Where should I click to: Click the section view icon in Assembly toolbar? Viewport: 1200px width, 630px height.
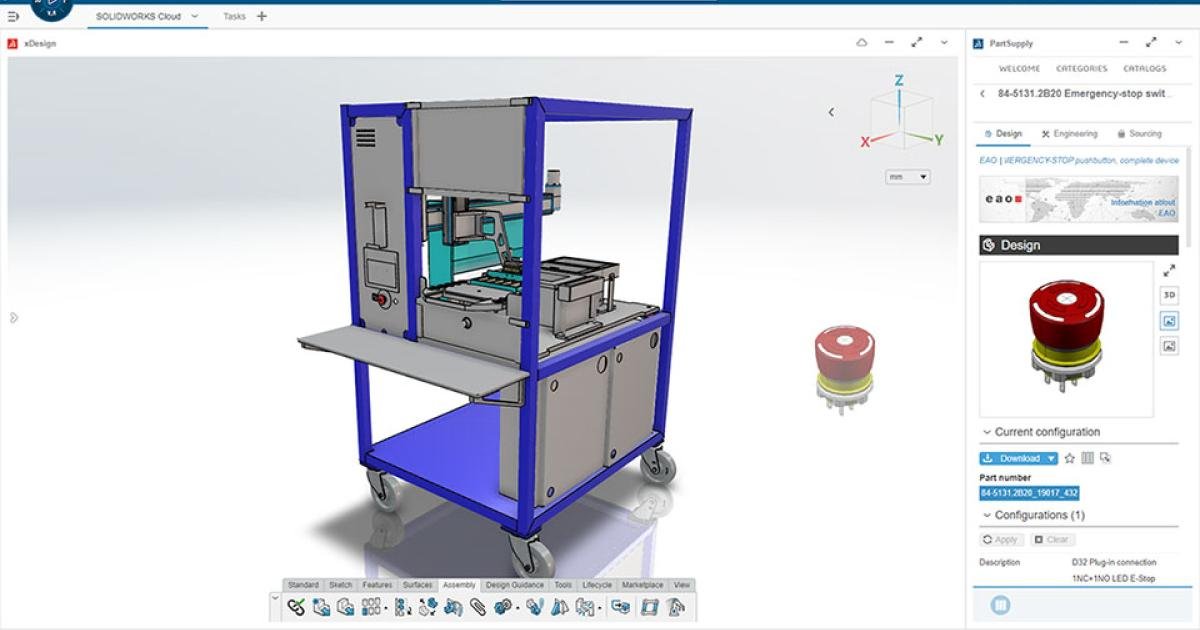tap(559, 606)
